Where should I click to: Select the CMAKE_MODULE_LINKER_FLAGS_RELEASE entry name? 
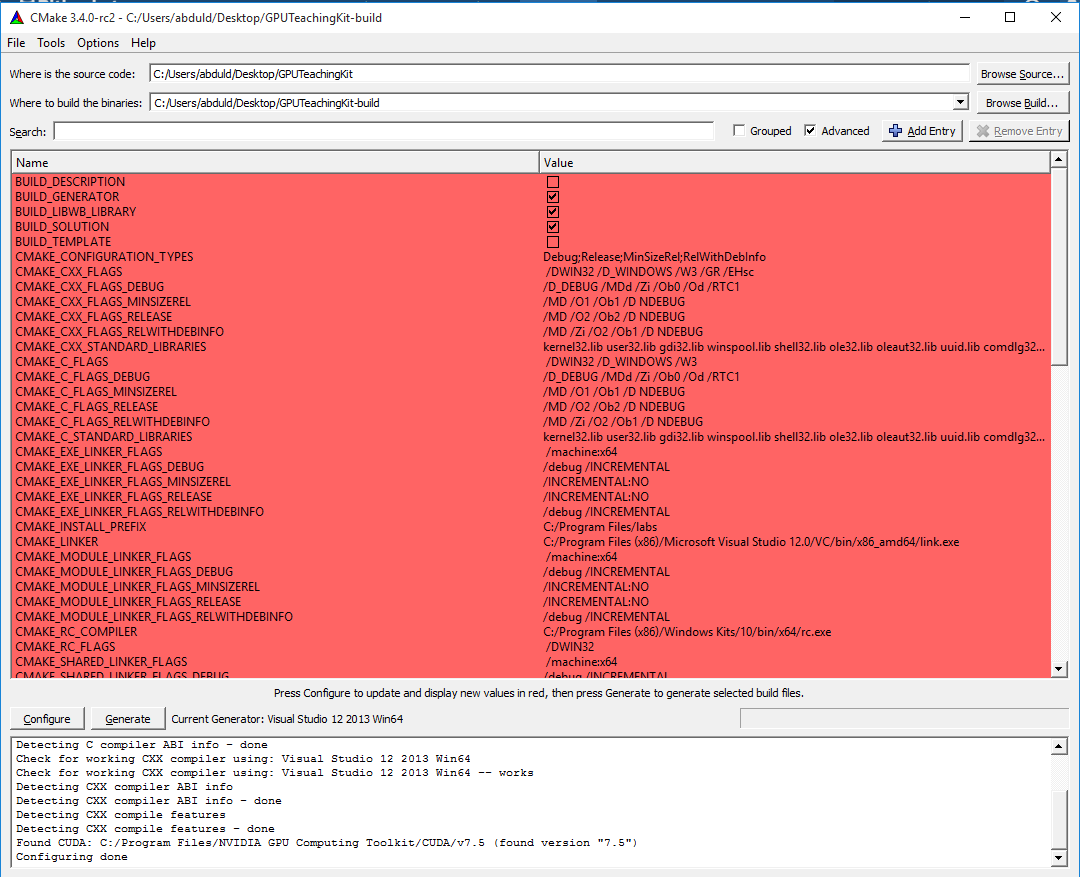pyautogui.click(x=128, y=602)
